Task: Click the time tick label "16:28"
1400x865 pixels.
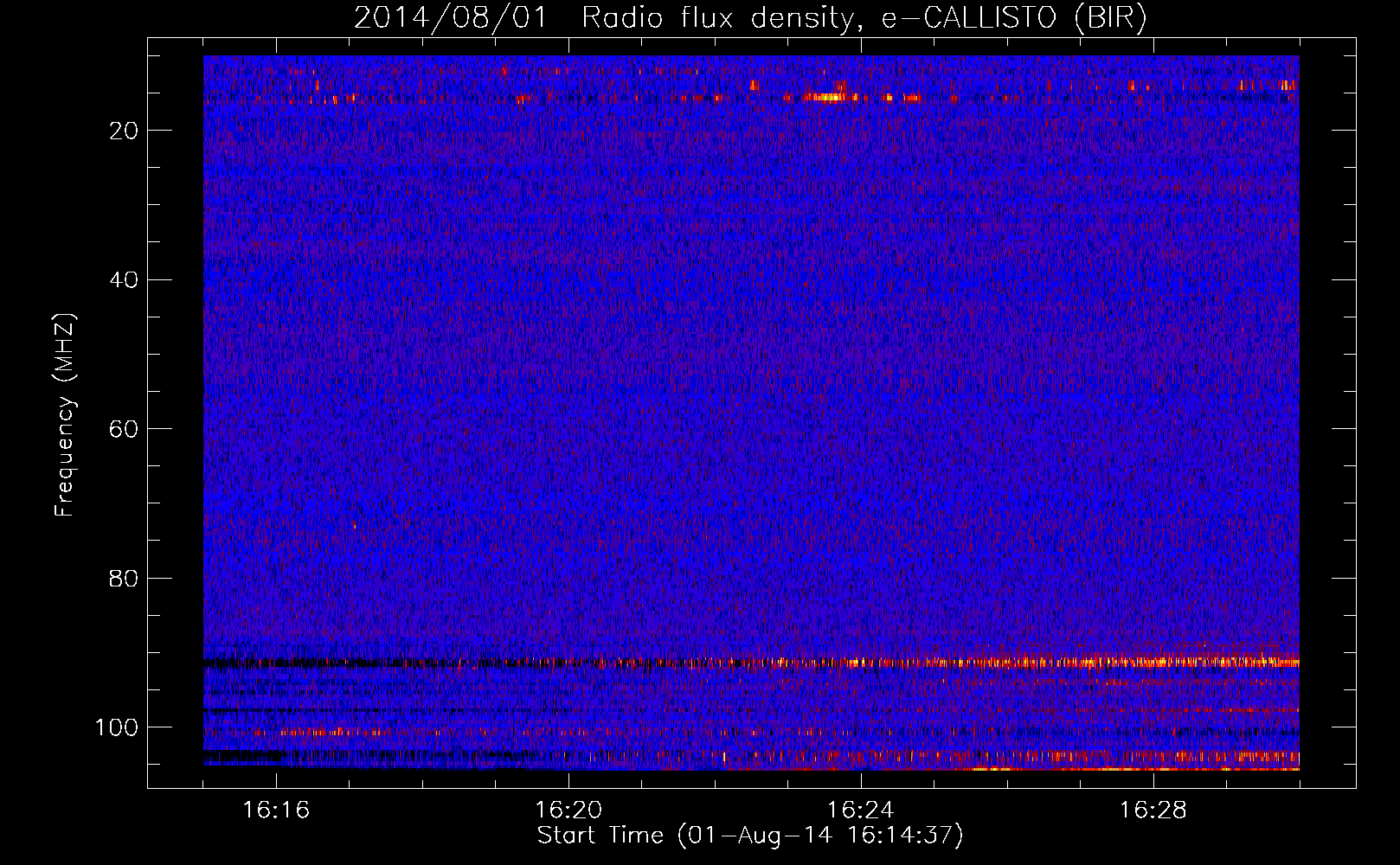Action: (1153, 811)
